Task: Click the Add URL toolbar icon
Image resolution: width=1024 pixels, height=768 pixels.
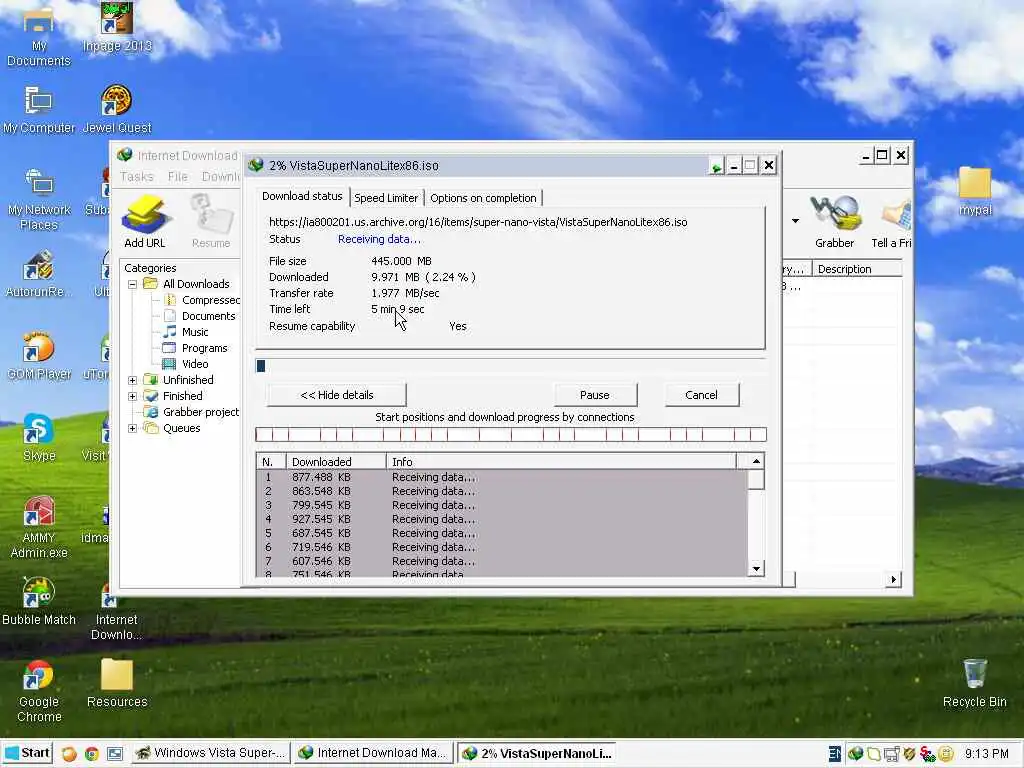Action: pos(145,222)
